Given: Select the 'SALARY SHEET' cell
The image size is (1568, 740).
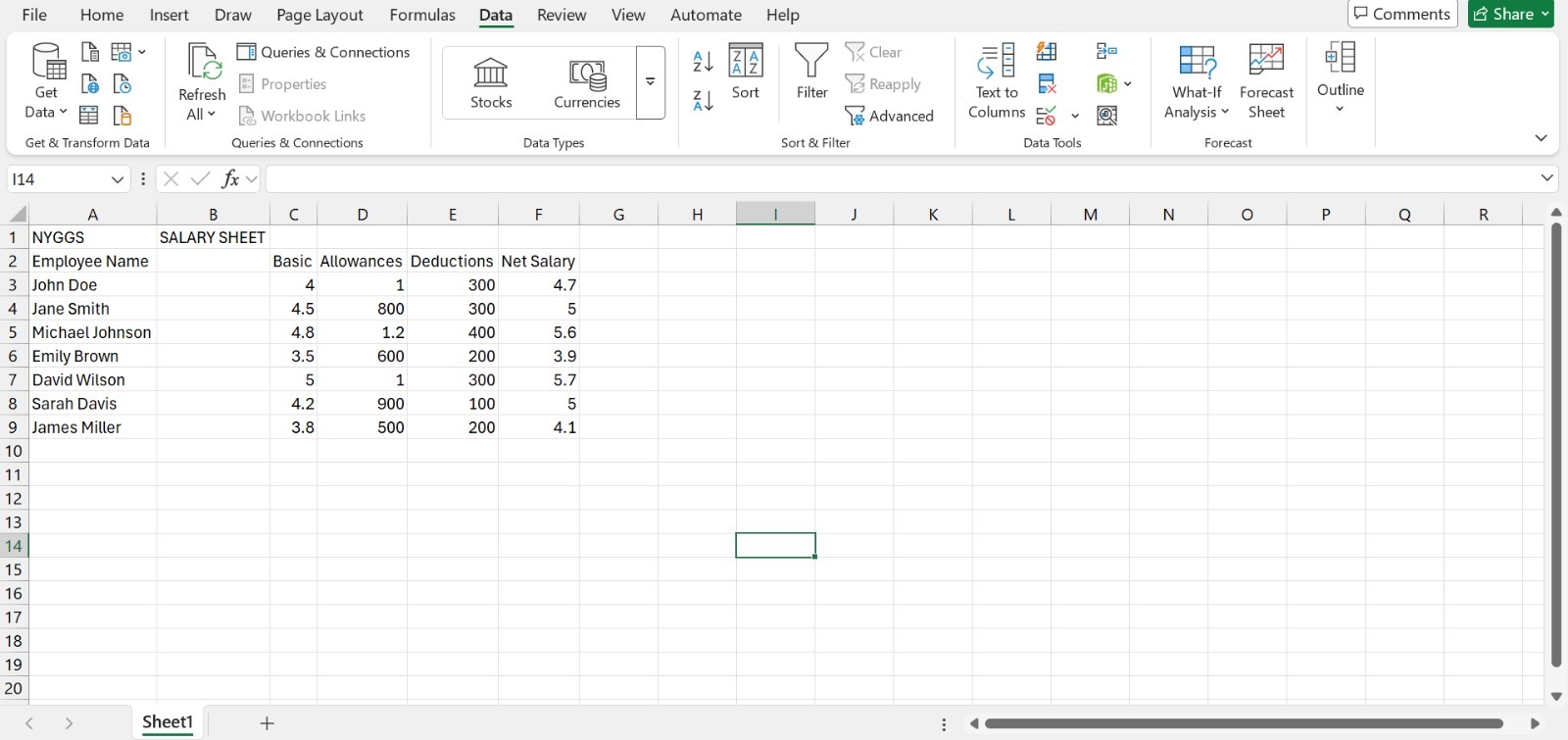Looking at the screenshot, I should pos(213,237).
